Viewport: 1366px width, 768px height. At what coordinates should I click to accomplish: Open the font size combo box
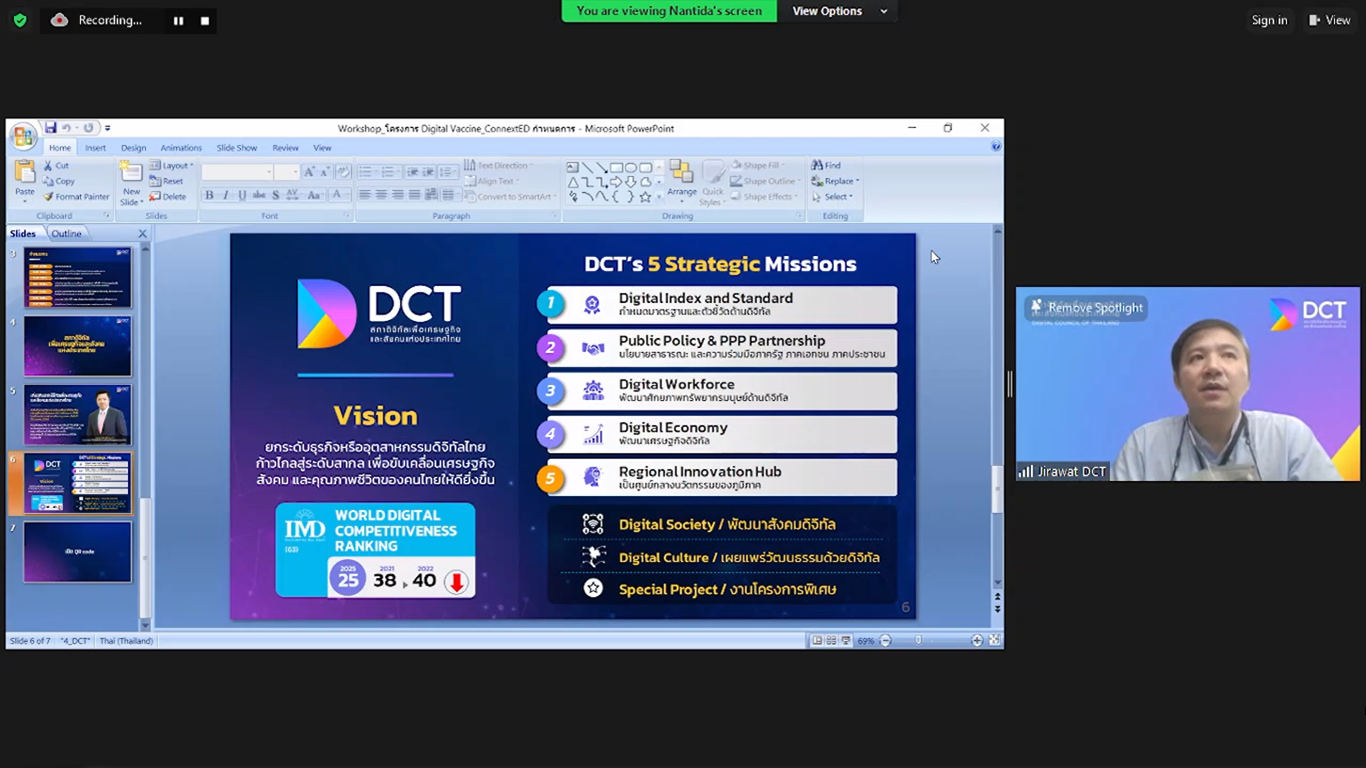288,172
